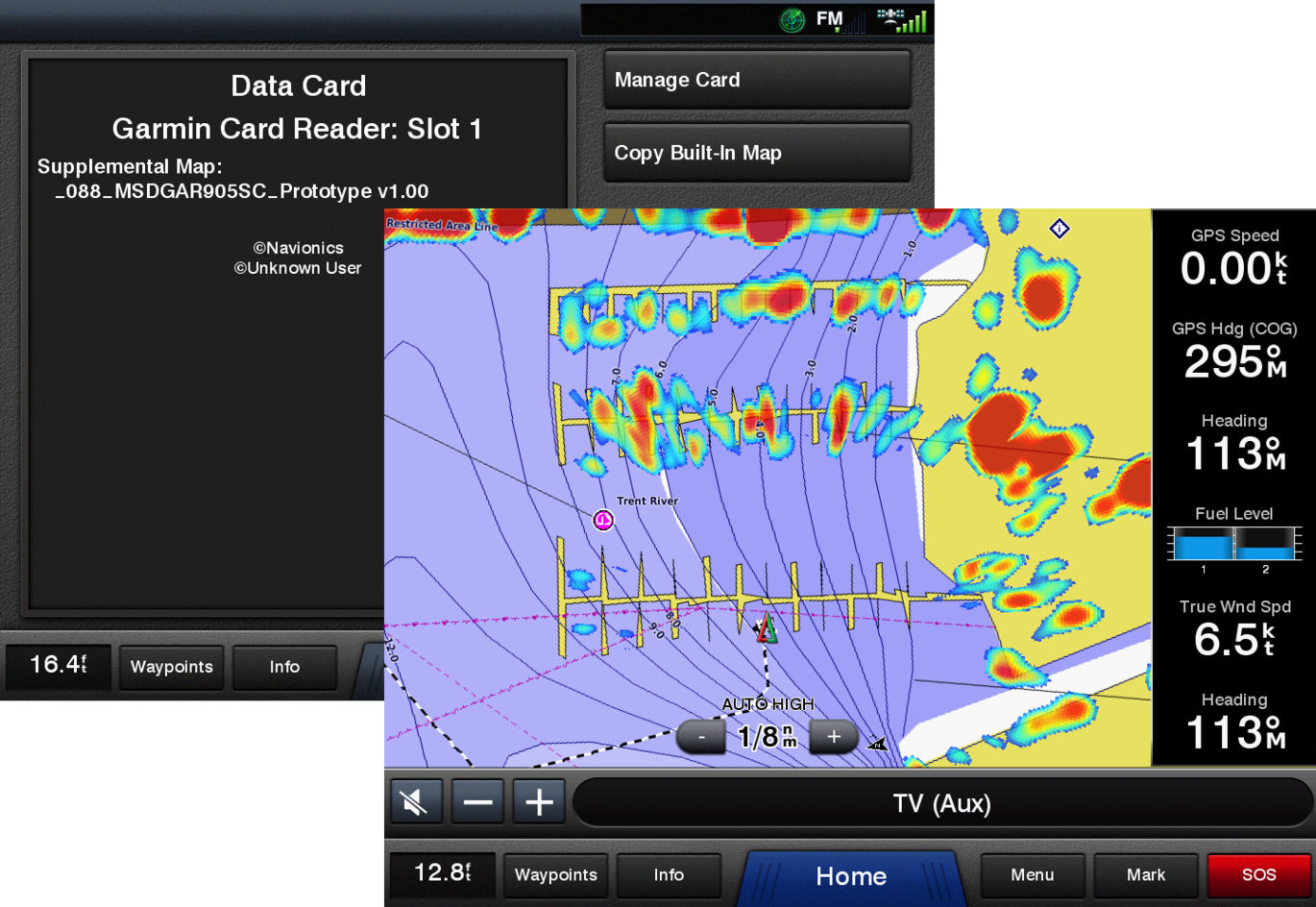Click the True Wnd Spd 6.5 kt field

tap(1234, 629)
